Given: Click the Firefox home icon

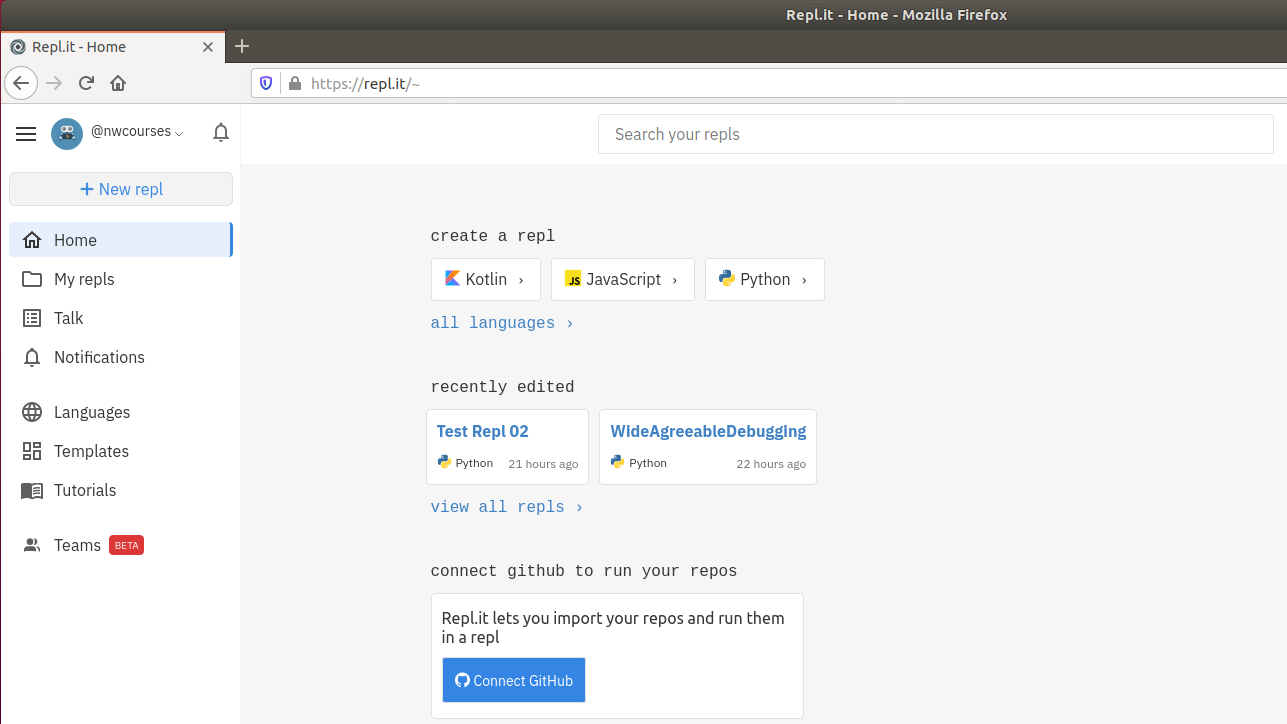Looking at the screenshot, I should click(x=118, y=83).
